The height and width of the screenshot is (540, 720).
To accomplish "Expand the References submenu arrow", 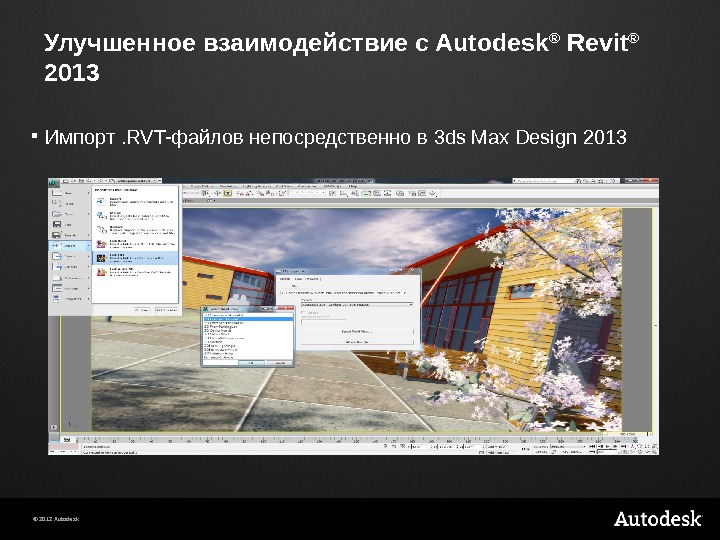I will [88, 277].
